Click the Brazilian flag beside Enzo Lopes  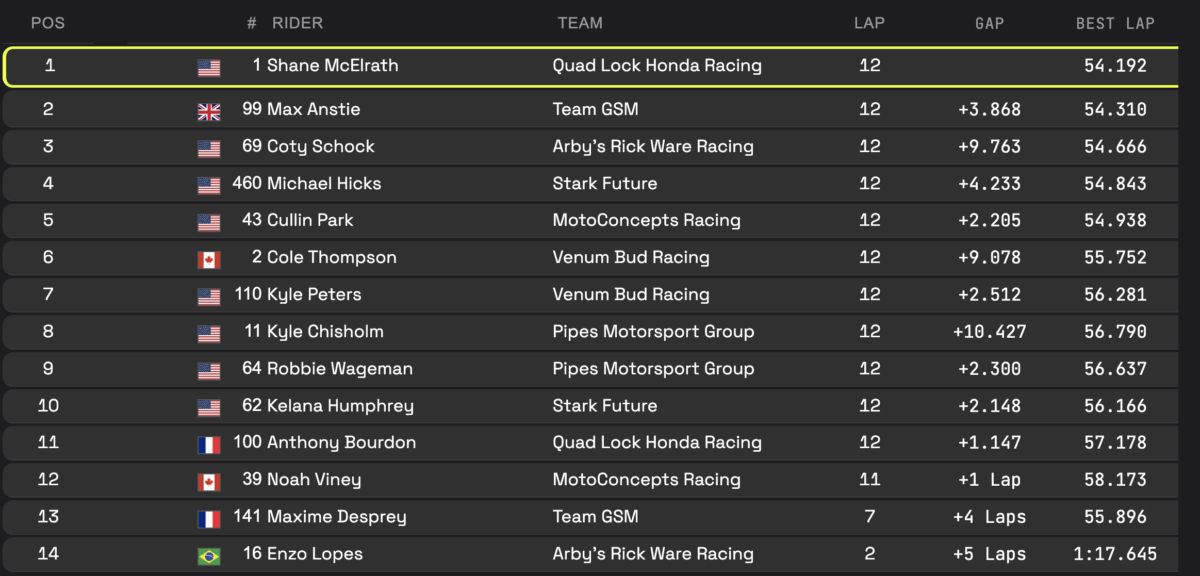(209, 556)
